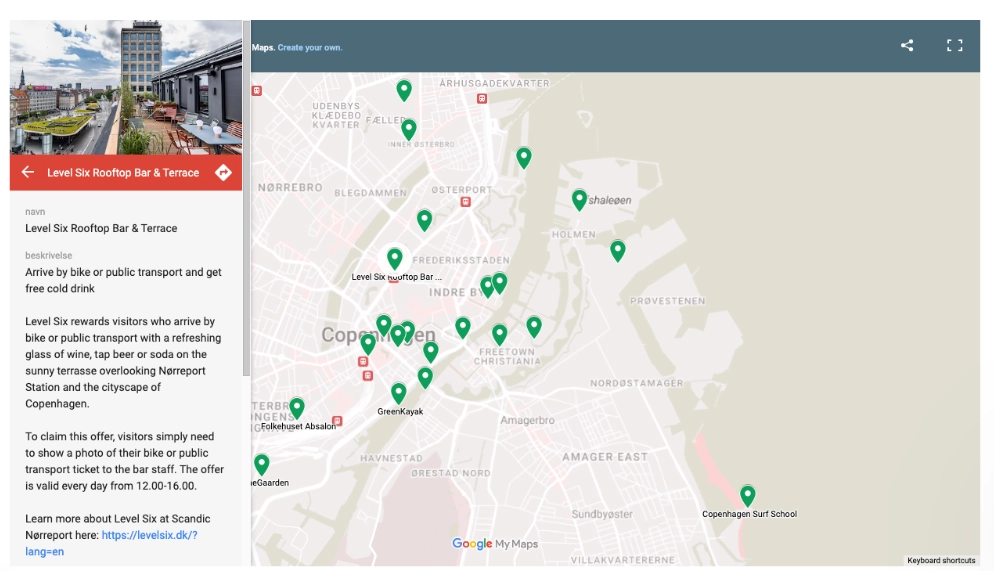Click the map pin labeled eGaarden
Viewport: 994px width, 571px height.
(262, 465)
